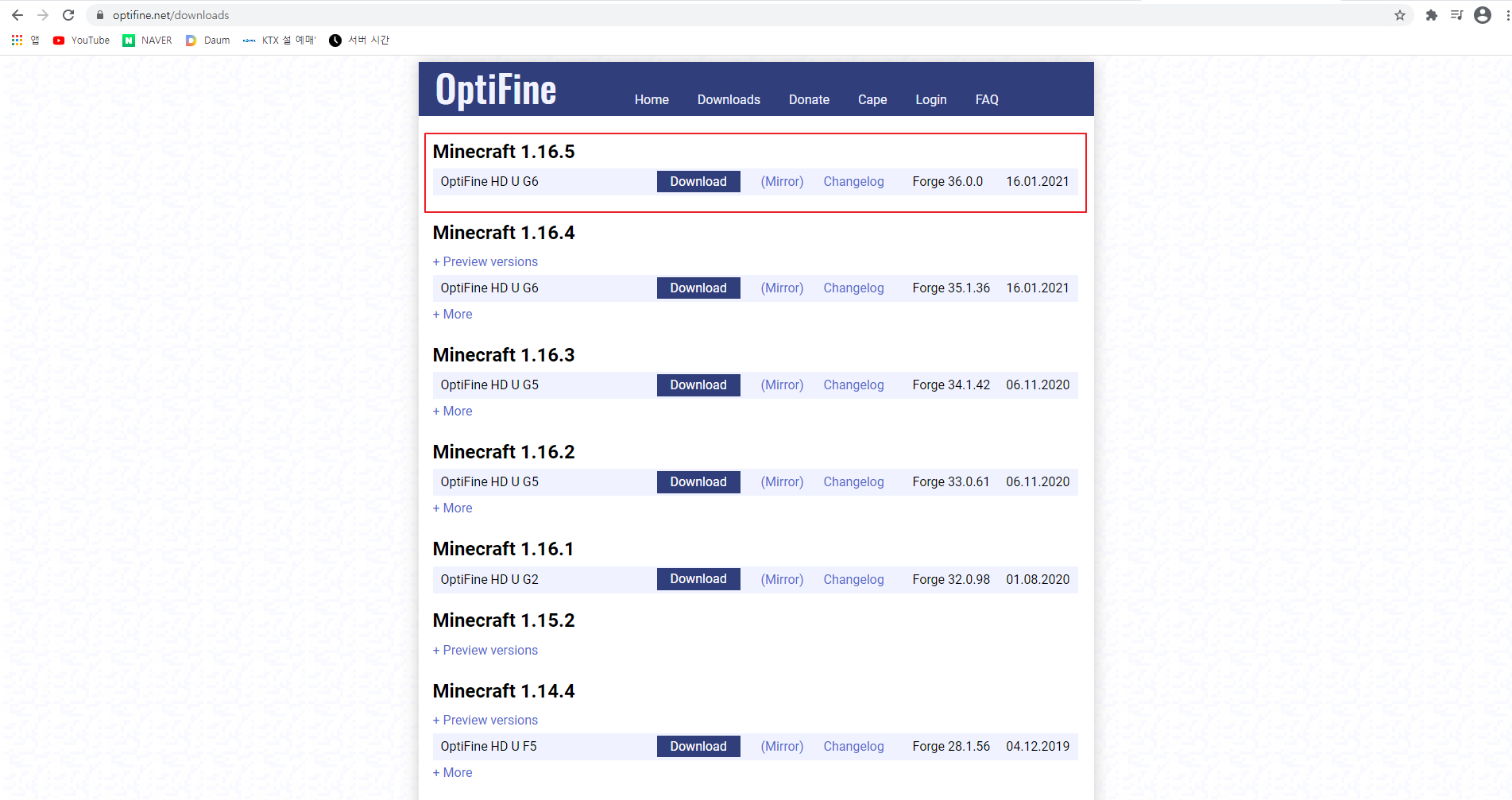
Task: Click the date 04.12.2019
Action: [1038, 746]
